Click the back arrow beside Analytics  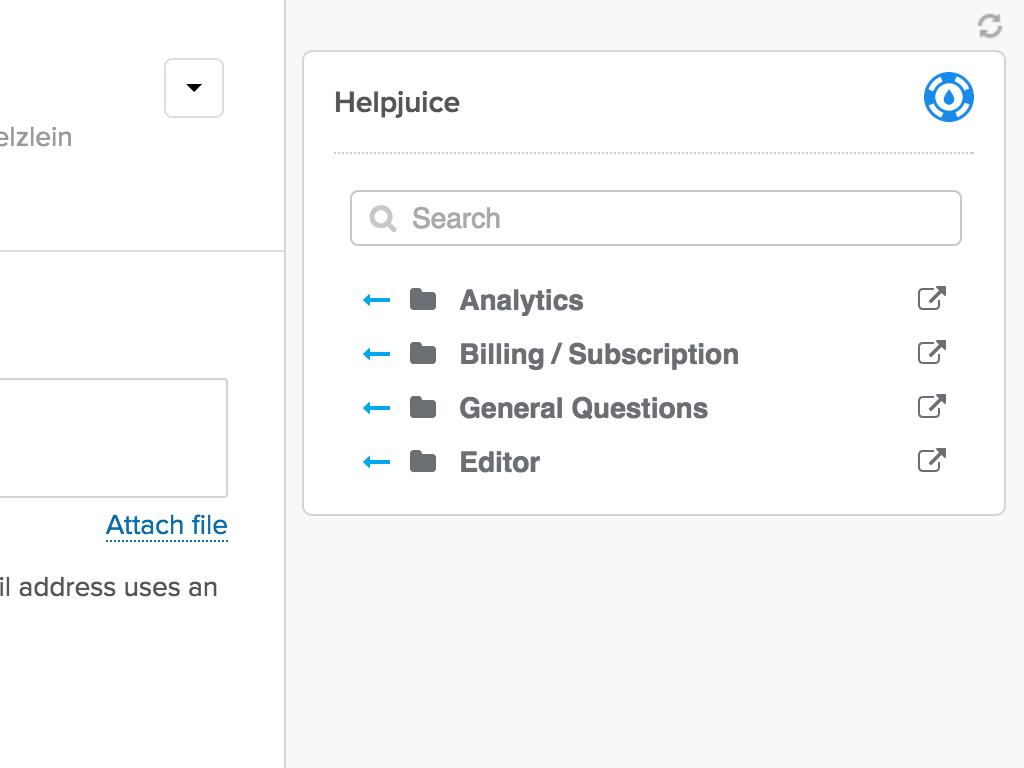pos(376,298)
